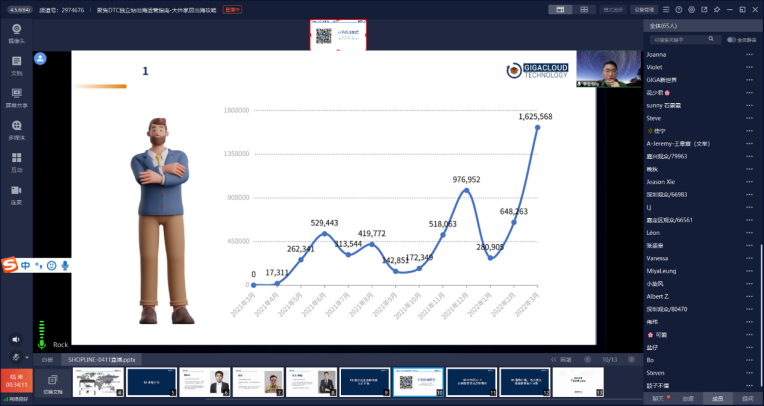The image size is (764, 406).
Task: Go to next slide arrow
Action: [x=631, y=360]
